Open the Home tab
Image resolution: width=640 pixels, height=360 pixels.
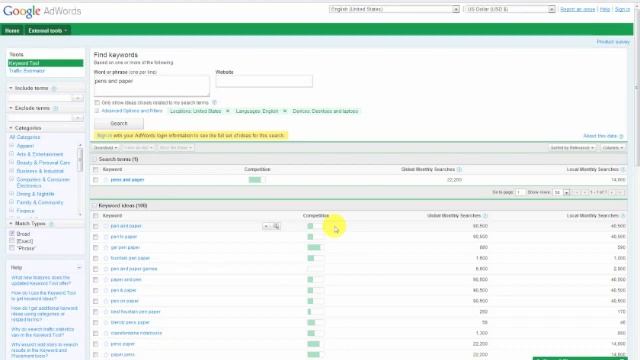click(12, 31)
